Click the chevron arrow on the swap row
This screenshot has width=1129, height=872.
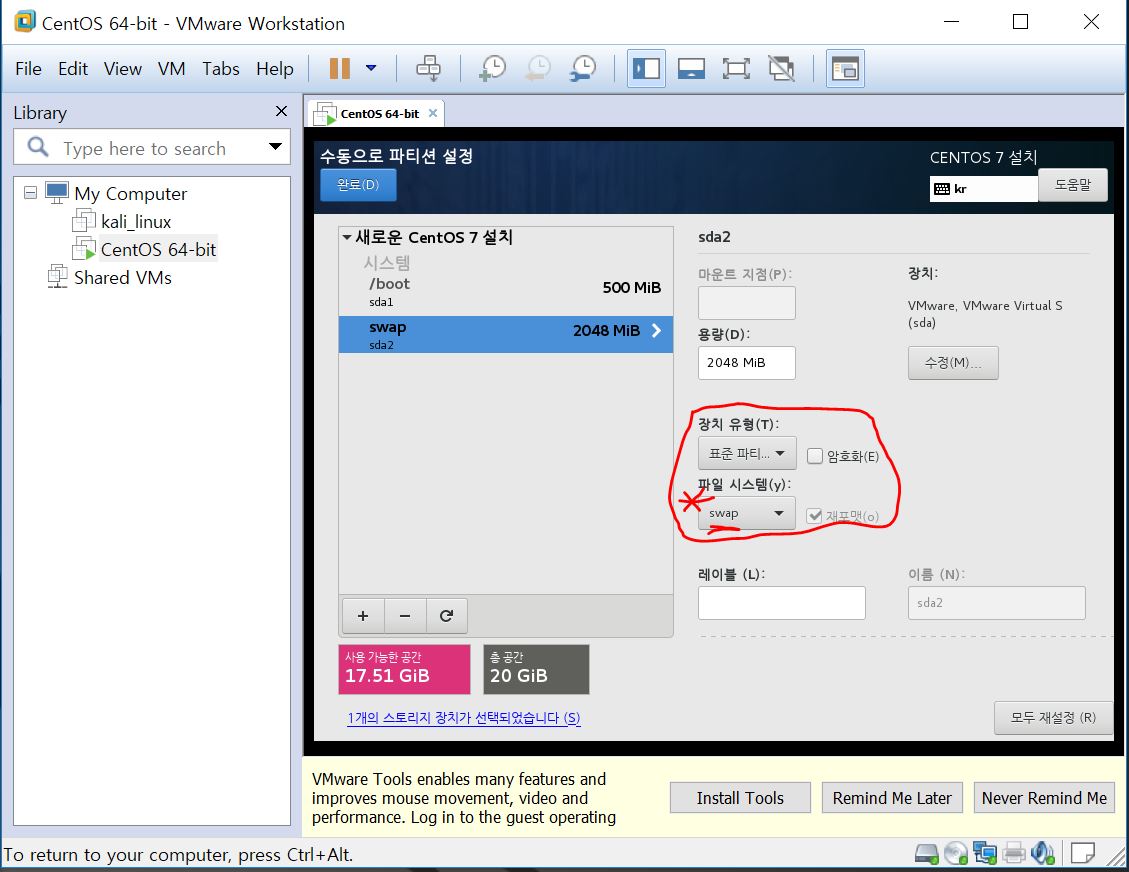(x=656, y=331)
